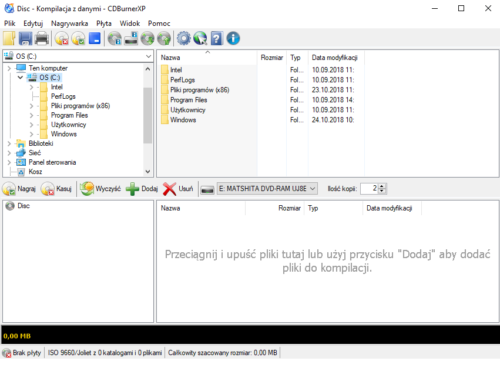This screenshot has width=500, height=381.
Task: Decrease the number of copies with the down arrow
Action: (382, 191)
